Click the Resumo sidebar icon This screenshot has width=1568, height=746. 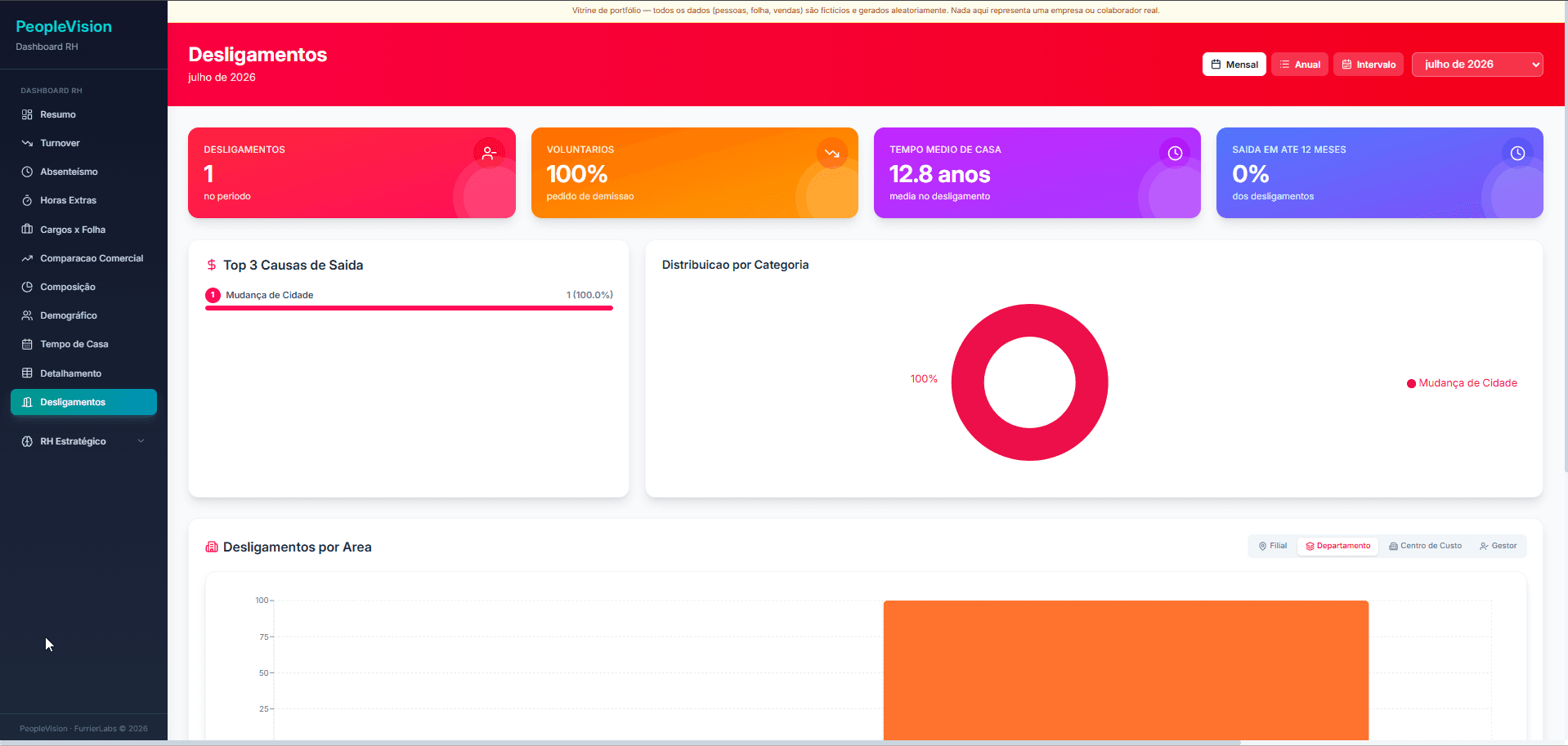click(x=27, y=114)
